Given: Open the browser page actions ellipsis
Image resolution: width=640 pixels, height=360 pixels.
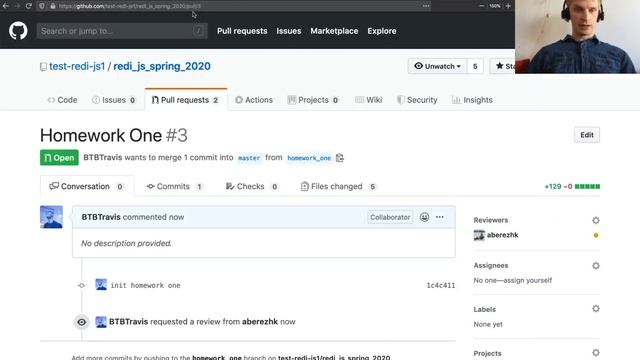Looking at the screenshot, I should tap(426, 6).
